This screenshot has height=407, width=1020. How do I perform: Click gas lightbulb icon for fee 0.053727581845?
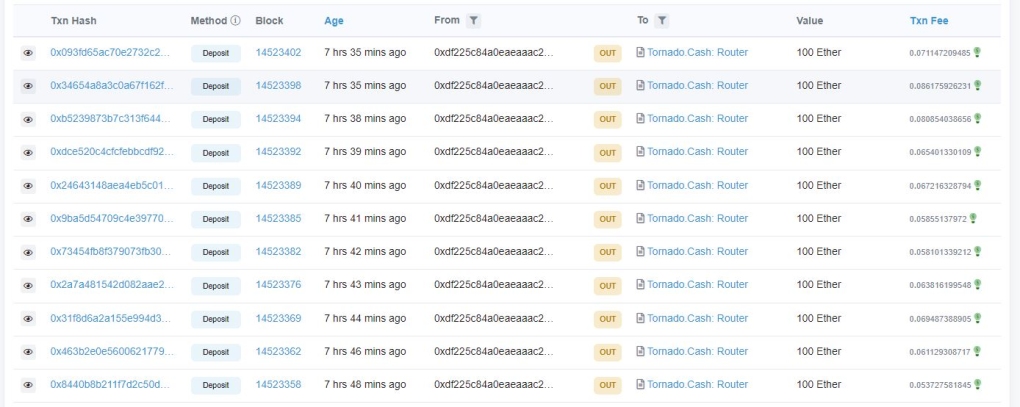977,384
